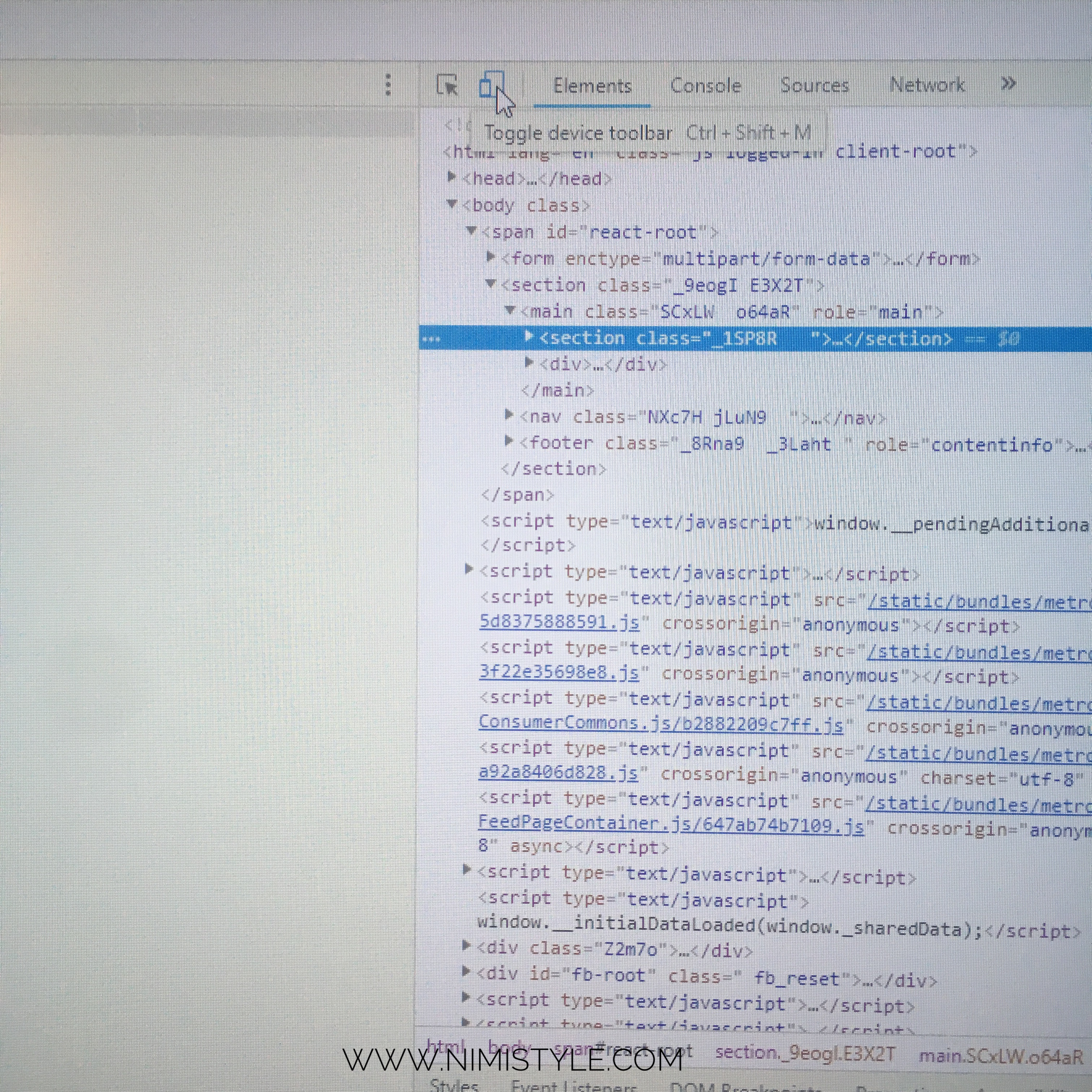Viewport: 1092px width, 1092px height.
Task: Expand the div class Z2m7o element
Action: pos(466,944)
